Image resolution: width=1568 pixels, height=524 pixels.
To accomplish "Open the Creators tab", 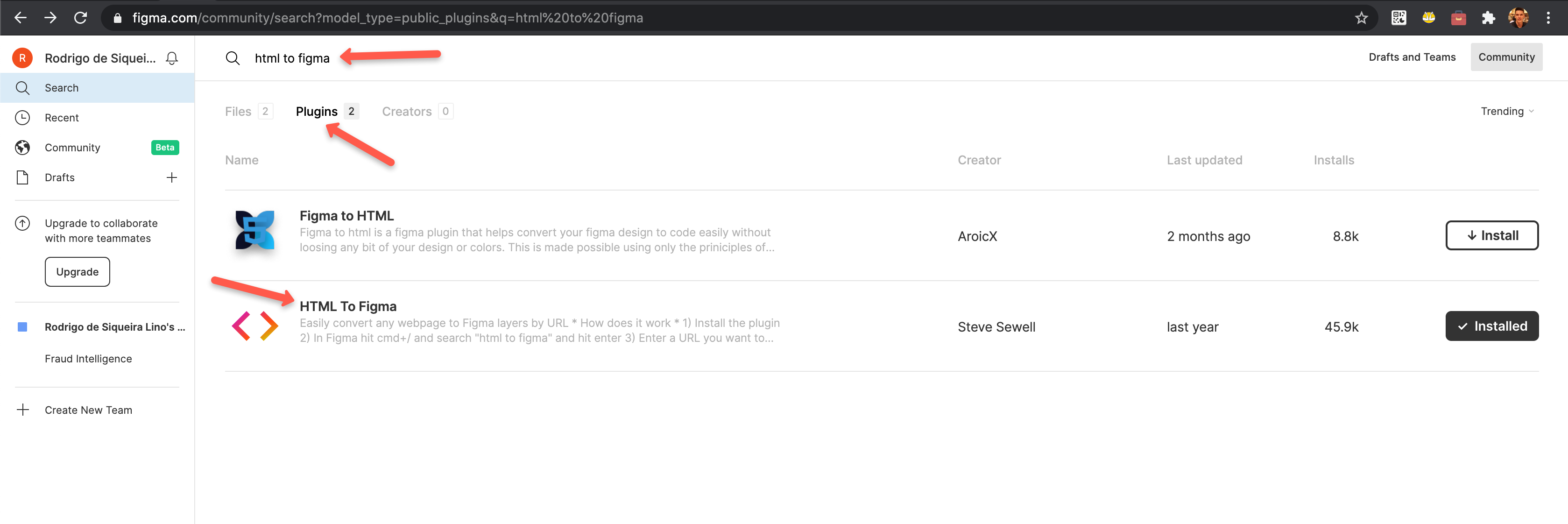I will (406, 111).
